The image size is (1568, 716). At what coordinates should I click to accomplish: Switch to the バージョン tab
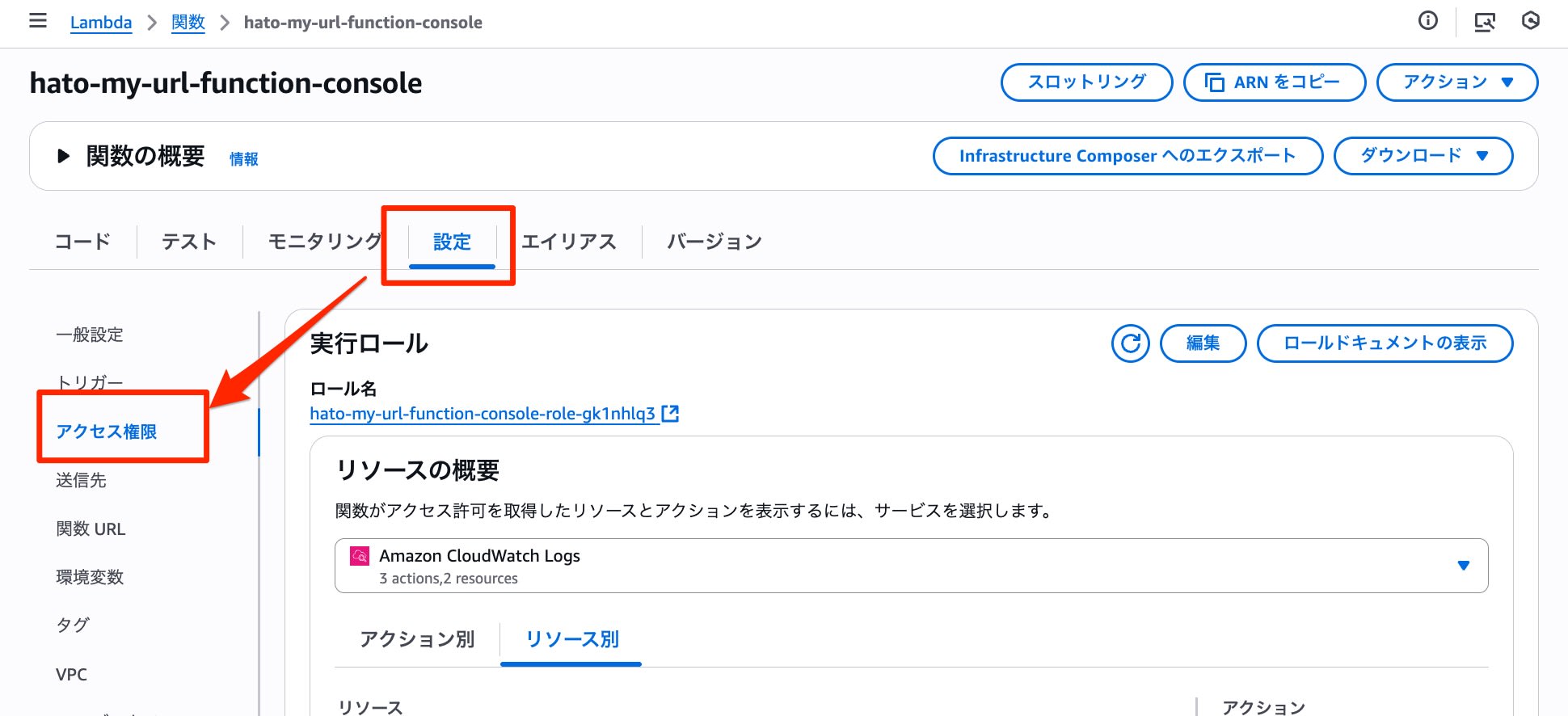[x=714, y=242]
